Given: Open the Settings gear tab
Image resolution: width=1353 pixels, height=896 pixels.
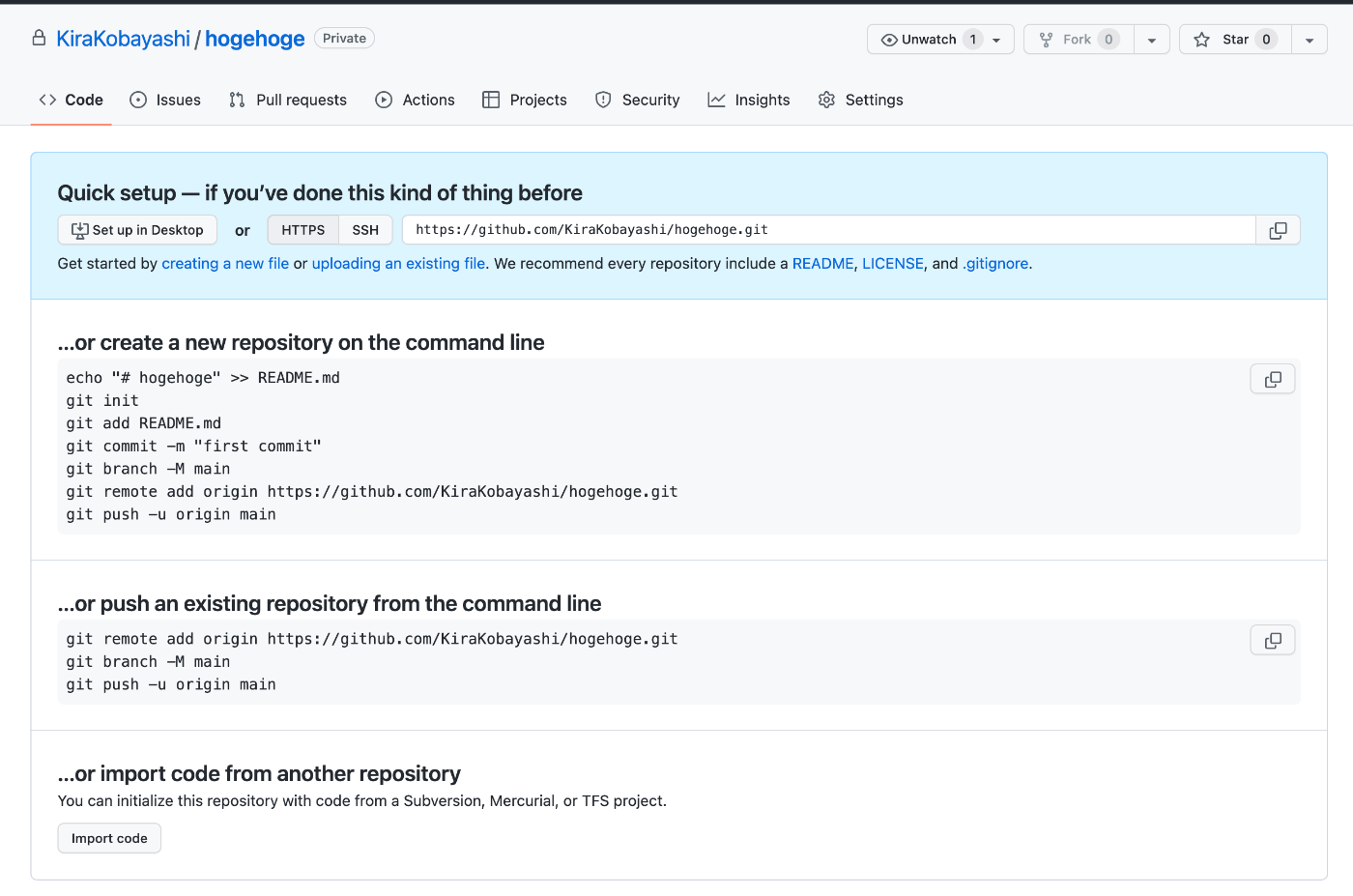Looking at the screenshot, I should [x=860, y=100].
